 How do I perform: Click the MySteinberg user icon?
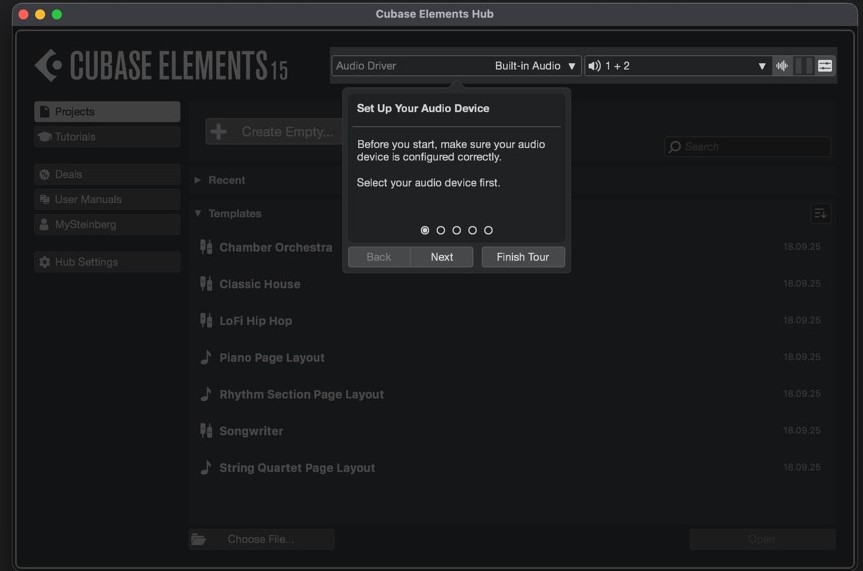[x=44, y=225]
